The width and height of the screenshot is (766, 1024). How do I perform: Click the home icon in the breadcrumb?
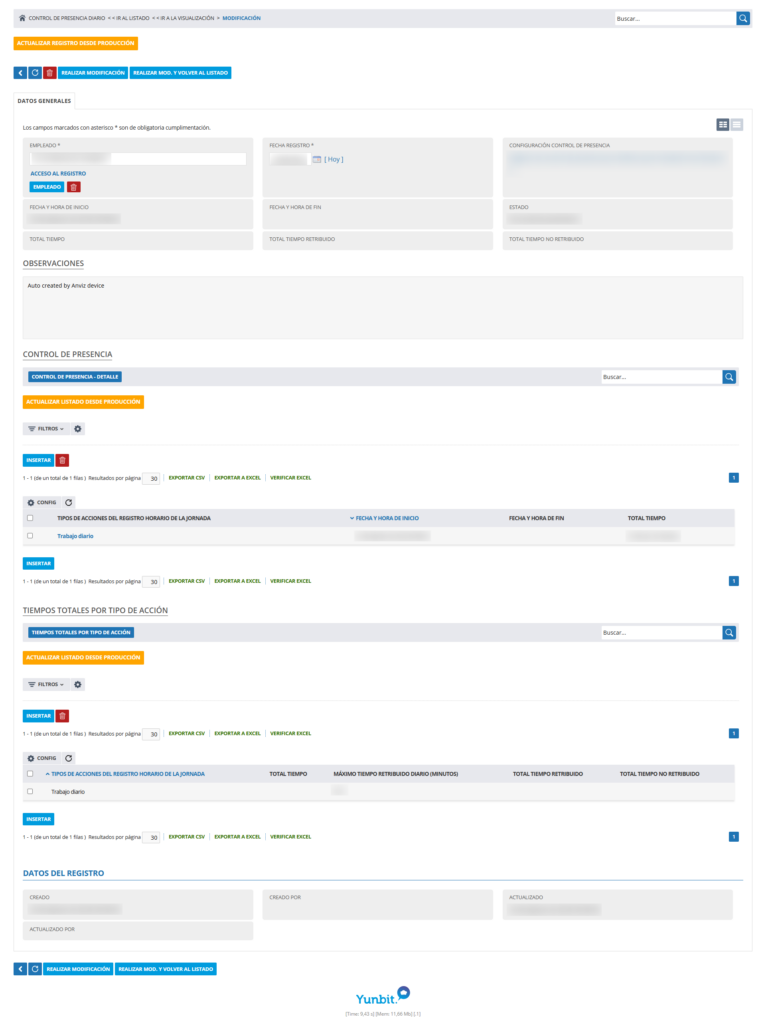[22, 18]
